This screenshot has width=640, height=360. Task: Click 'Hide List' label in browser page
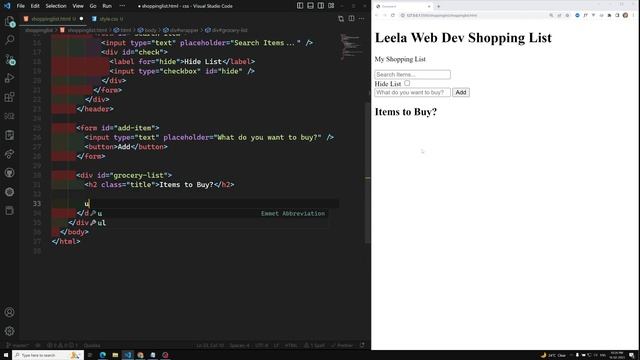(388, 84)
